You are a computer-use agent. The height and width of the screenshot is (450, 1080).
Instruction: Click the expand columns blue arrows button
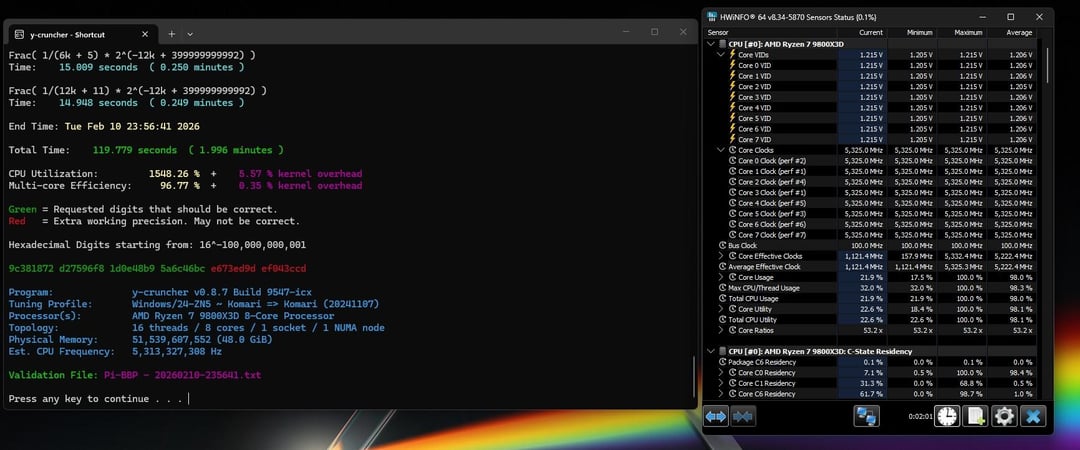(716, 417)
